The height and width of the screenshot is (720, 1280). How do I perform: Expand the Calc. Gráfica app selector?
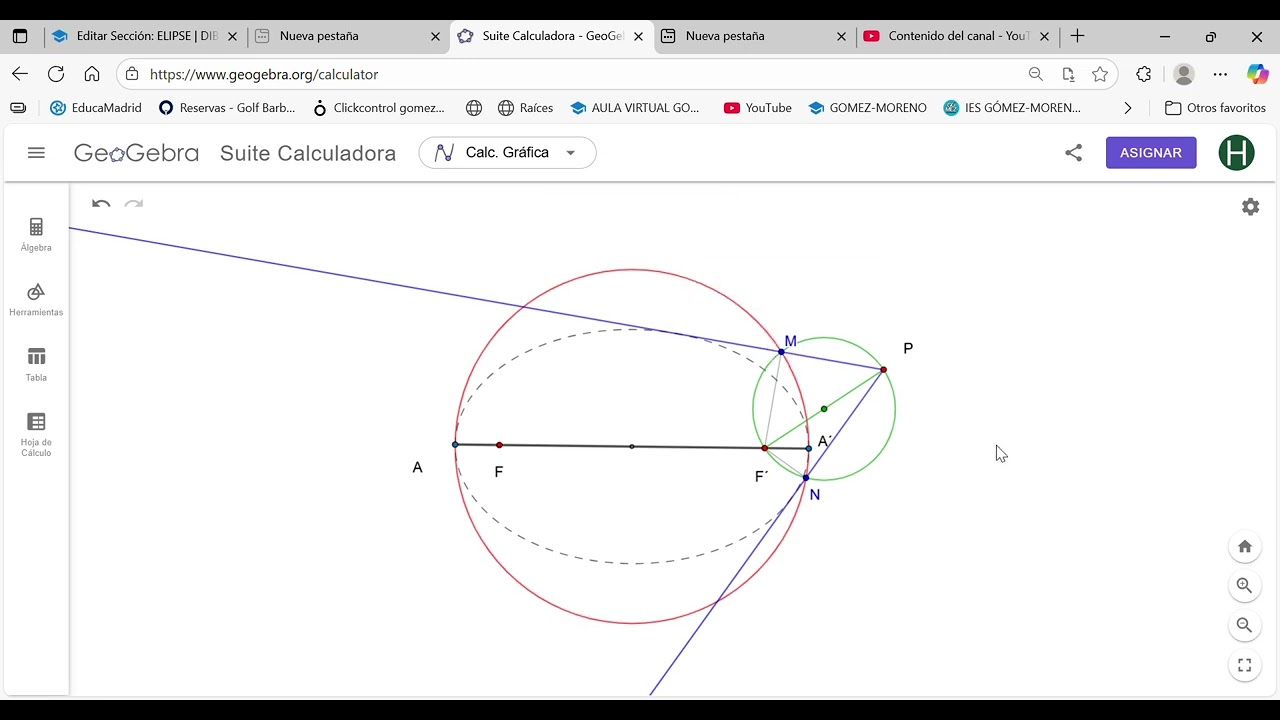508,153
